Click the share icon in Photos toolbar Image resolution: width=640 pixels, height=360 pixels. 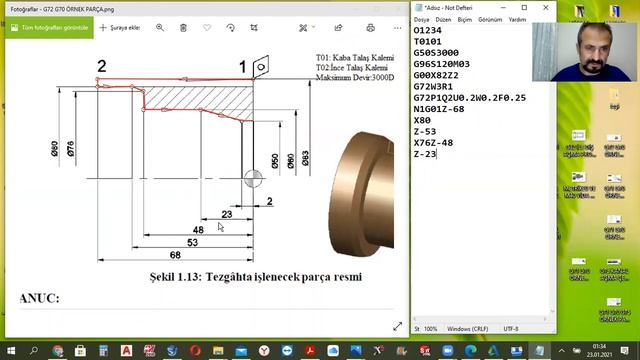pos(338,28)
